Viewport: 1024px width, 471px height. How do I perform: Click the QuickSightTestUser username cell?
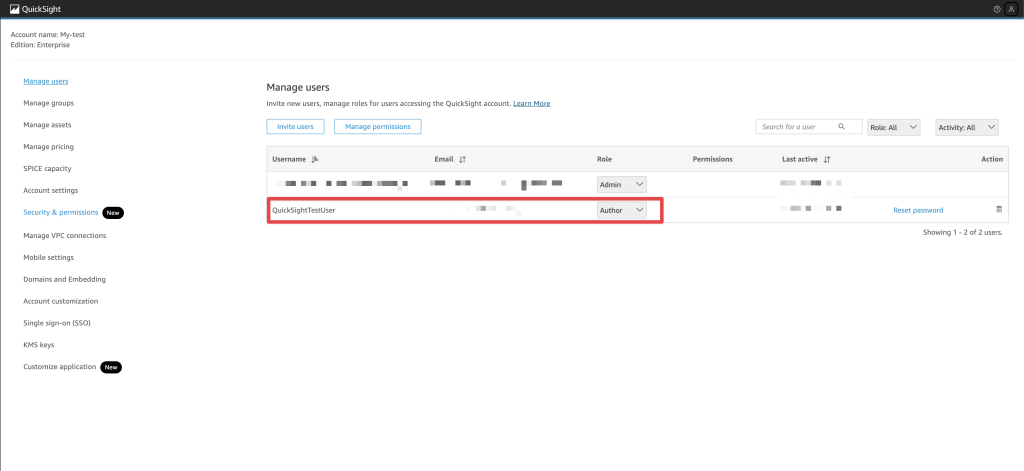click(304, 210)
